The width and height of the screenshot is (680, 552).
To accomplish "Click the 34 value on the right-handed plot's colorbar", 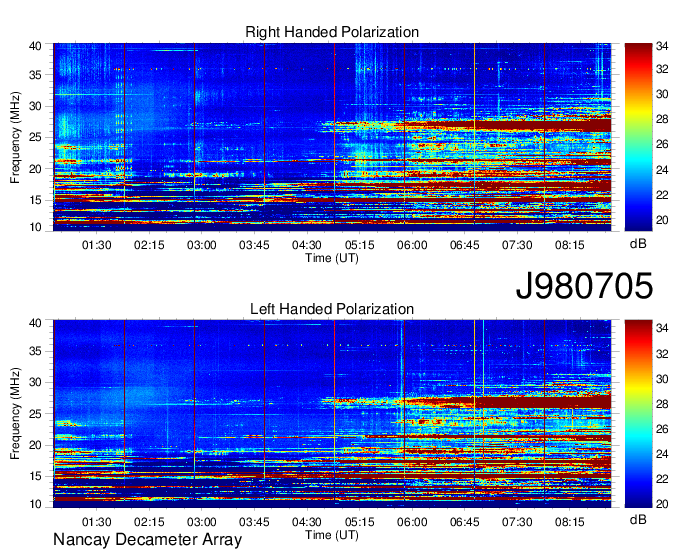I will click(x=662, y=46).
